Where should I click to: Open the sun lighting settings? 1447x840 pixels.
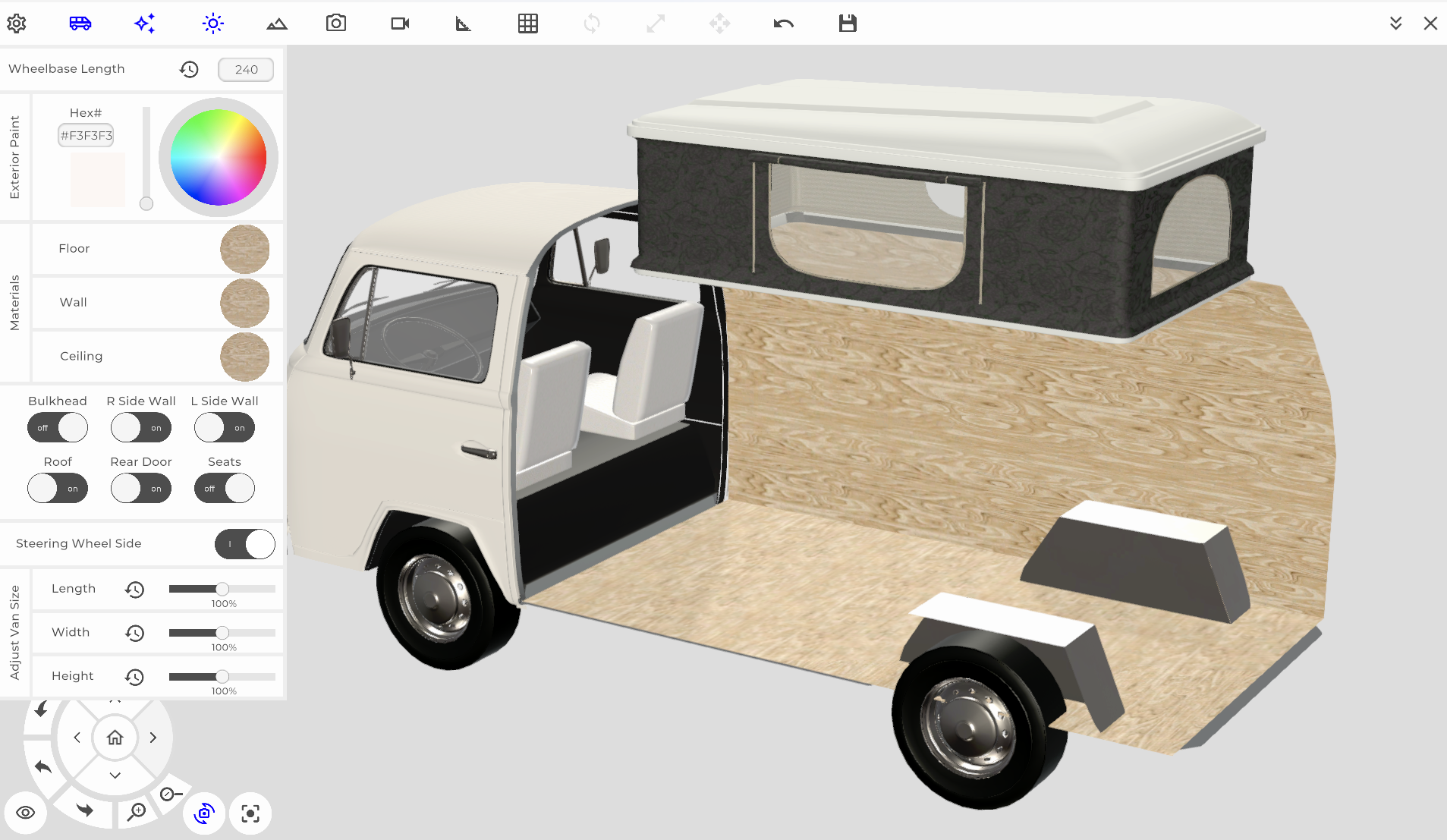coord(213,24)
